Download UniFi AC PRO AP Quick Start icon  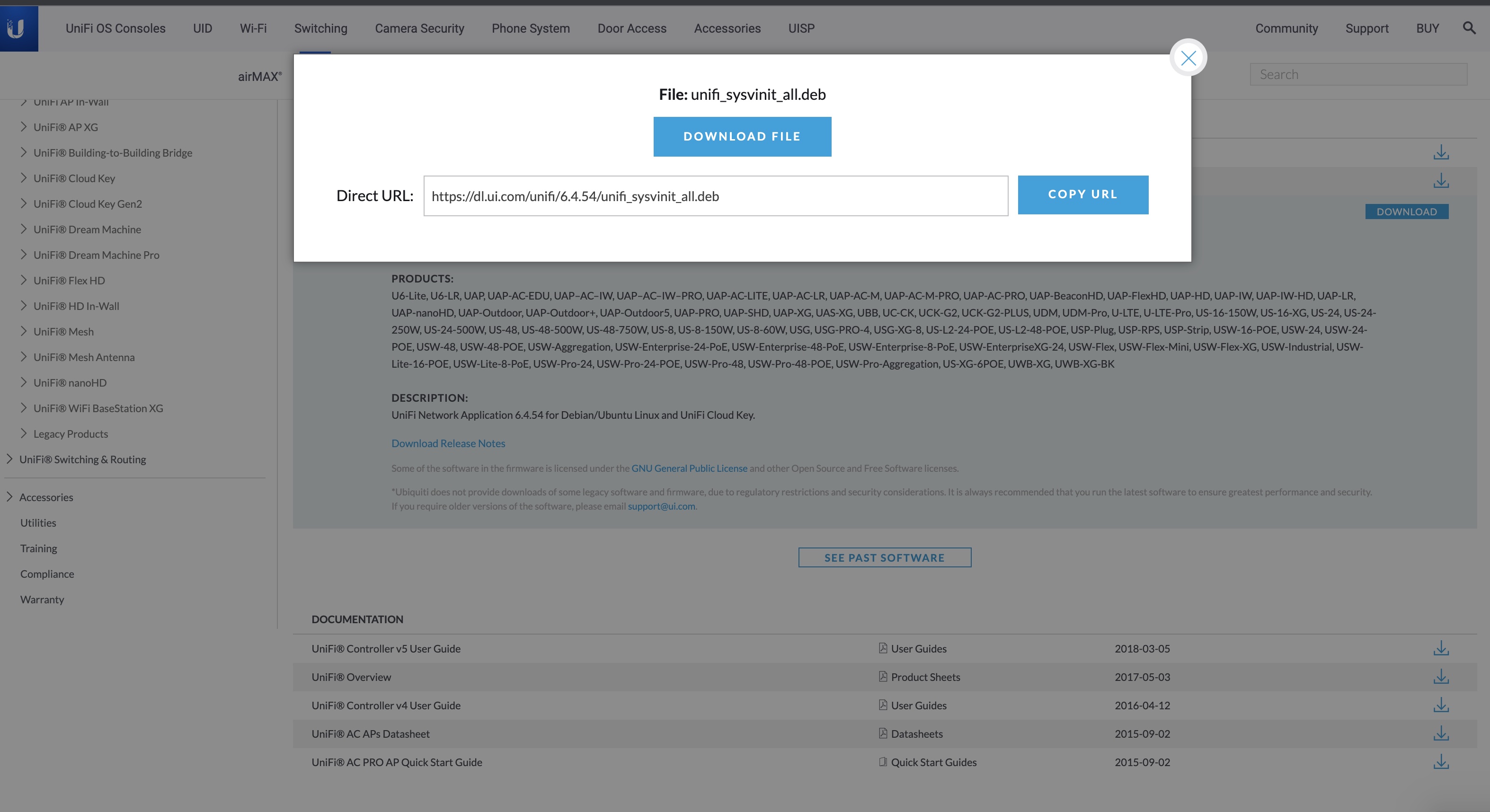point(1441,761)
